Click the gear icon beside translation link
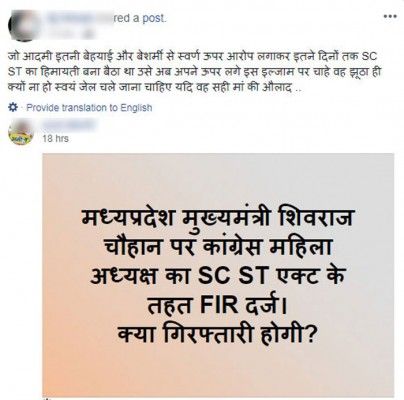Viewport: 404px width, 400px height. pos(12,108)
